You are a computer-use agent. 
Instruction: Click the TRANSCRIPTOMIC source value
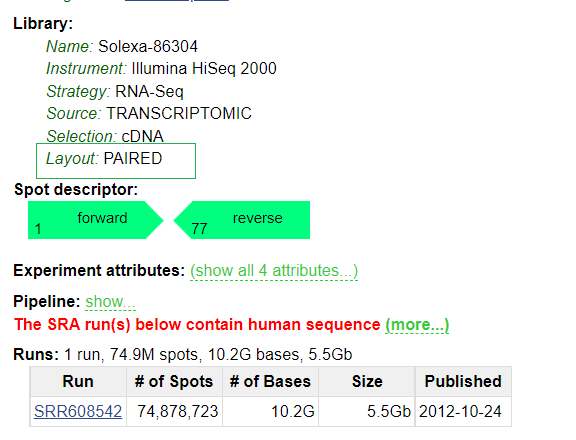tap(179, 113)
